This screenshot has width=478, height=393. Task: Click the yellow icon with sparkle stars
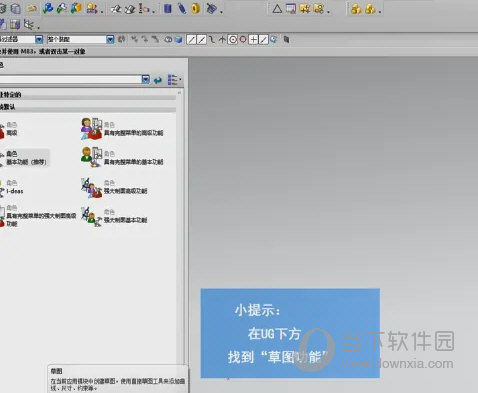click(305, 8)
